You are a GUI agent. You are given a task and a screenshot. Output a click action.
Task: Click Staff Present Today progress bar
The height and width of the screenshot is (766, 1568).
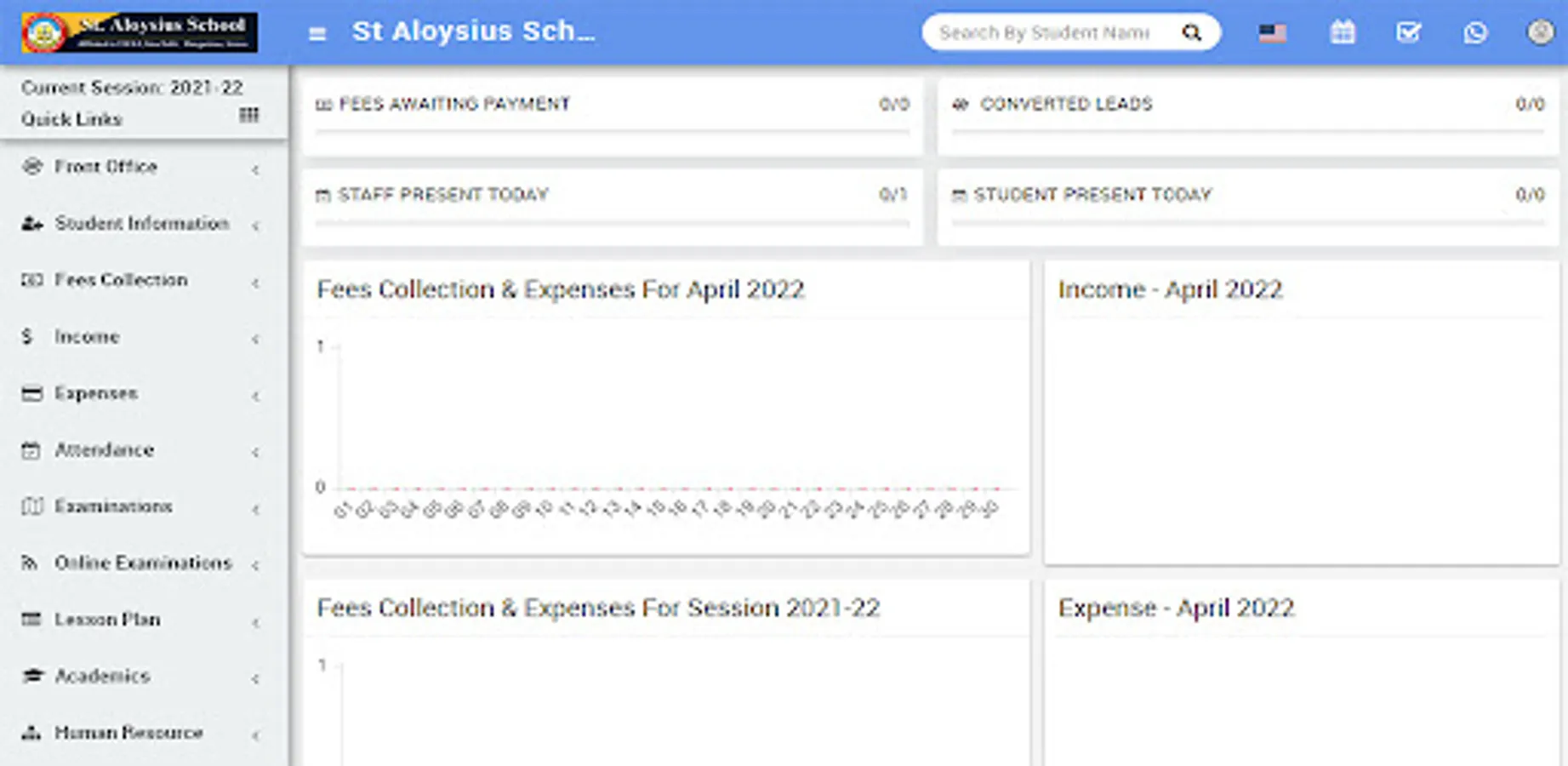coord(612,223)
